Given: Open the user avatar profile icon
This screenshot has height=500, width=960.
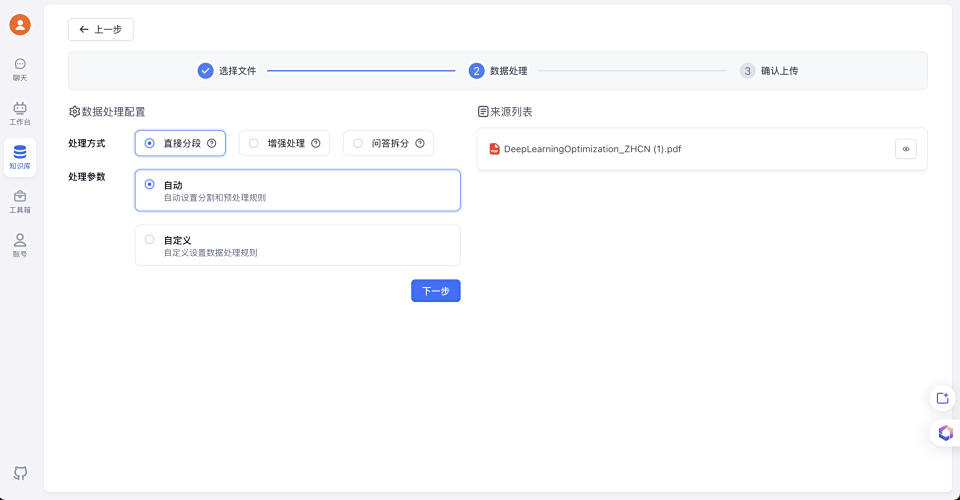Looking at the screenshot, I should click(20, 24).
